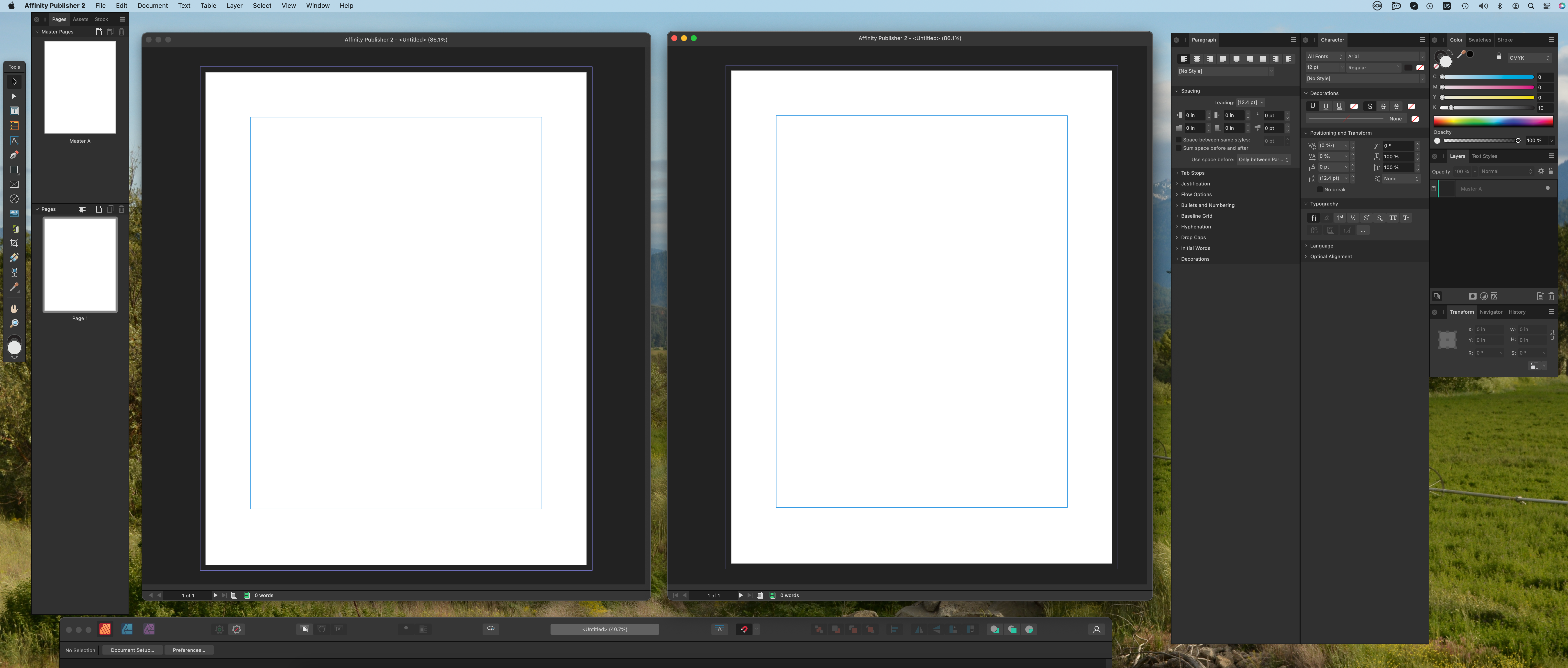Open the Table menu
Image resolution: width=1568 pixels, height=668 pixels.
[x=208, y=5]
